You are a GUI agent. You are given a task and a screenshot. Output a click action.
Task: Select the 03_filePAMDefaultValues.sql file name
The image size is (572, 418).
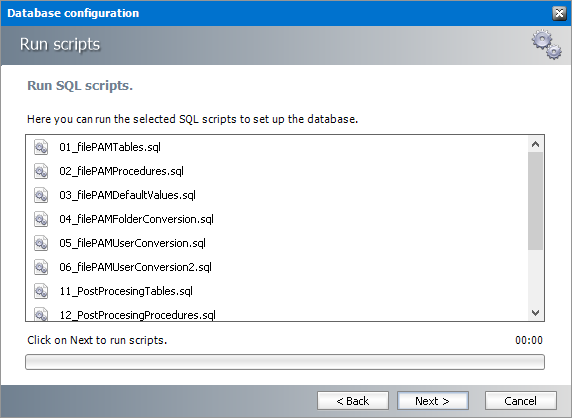[127, 195]
